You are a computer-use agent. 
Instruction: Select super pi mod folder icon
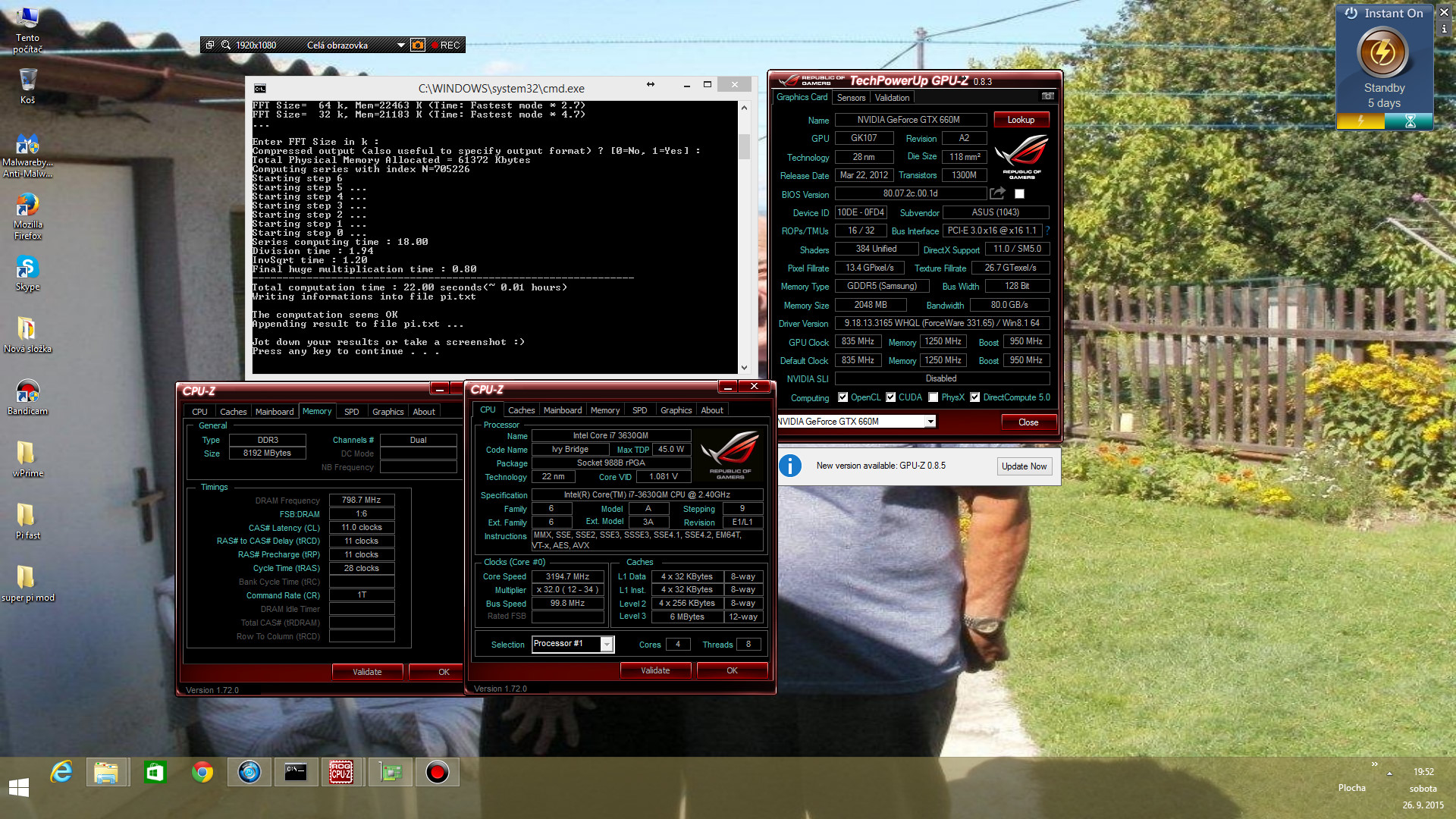[27, 583]
